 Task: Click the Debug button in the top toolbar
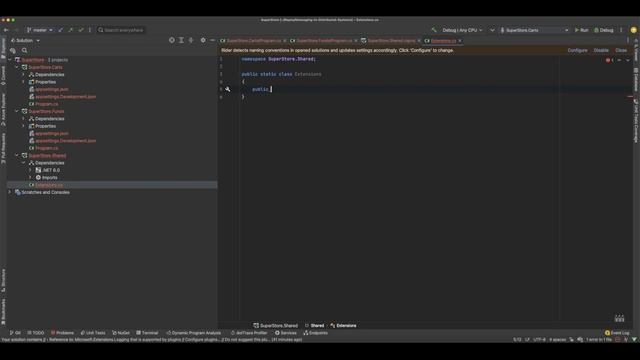pyautogui.click(x=604, y=30)
